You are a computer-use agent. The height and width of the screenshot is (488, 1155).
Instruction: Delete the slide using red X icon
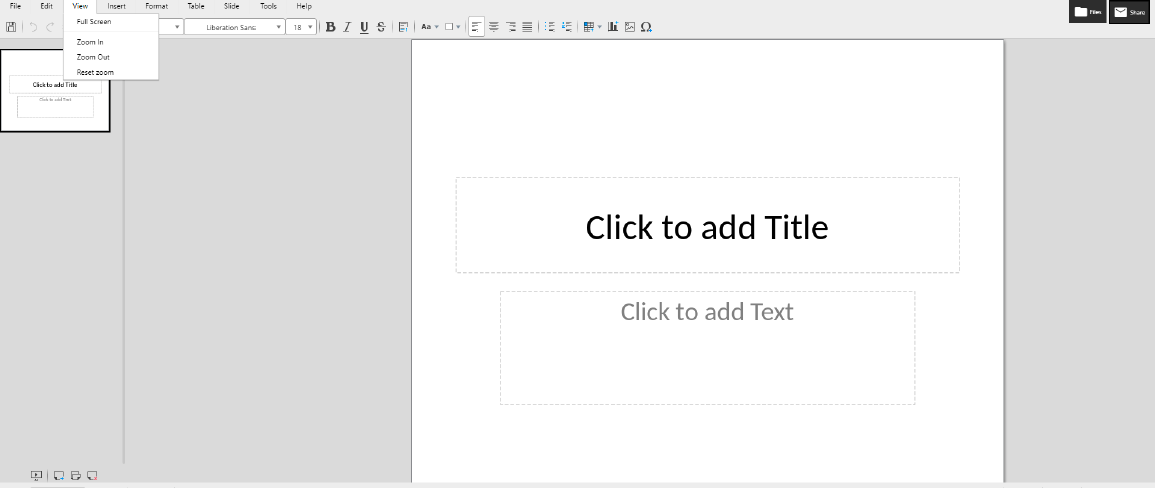click(x=92, y=476)
